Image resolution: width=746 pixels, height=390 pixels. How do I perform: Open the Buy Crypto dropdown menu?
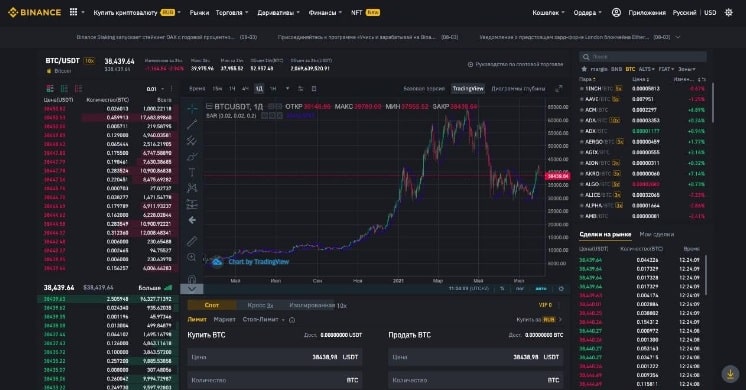[137, 12]
